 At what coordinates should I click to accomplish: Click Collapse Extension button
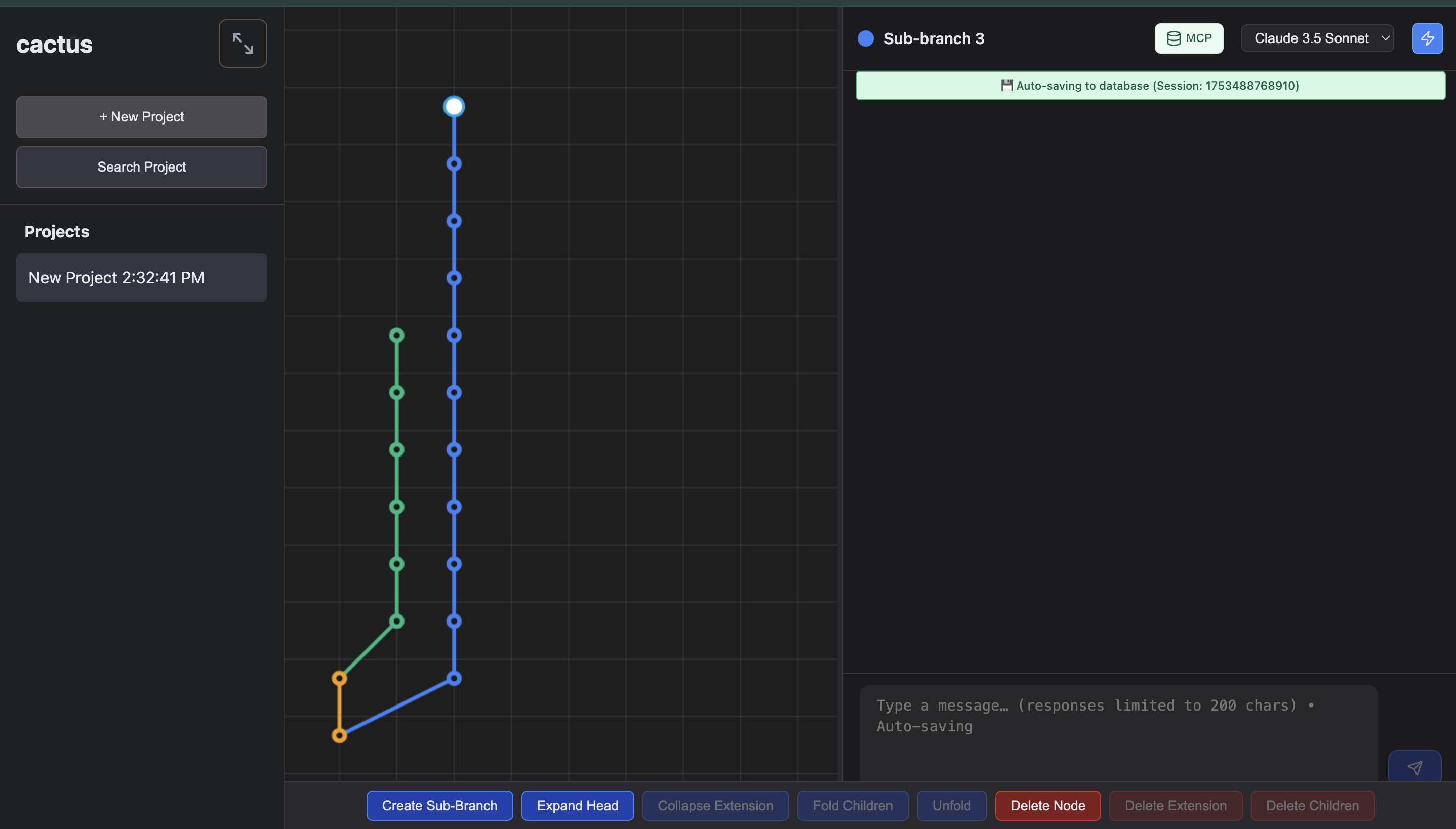tap(715, 805)
